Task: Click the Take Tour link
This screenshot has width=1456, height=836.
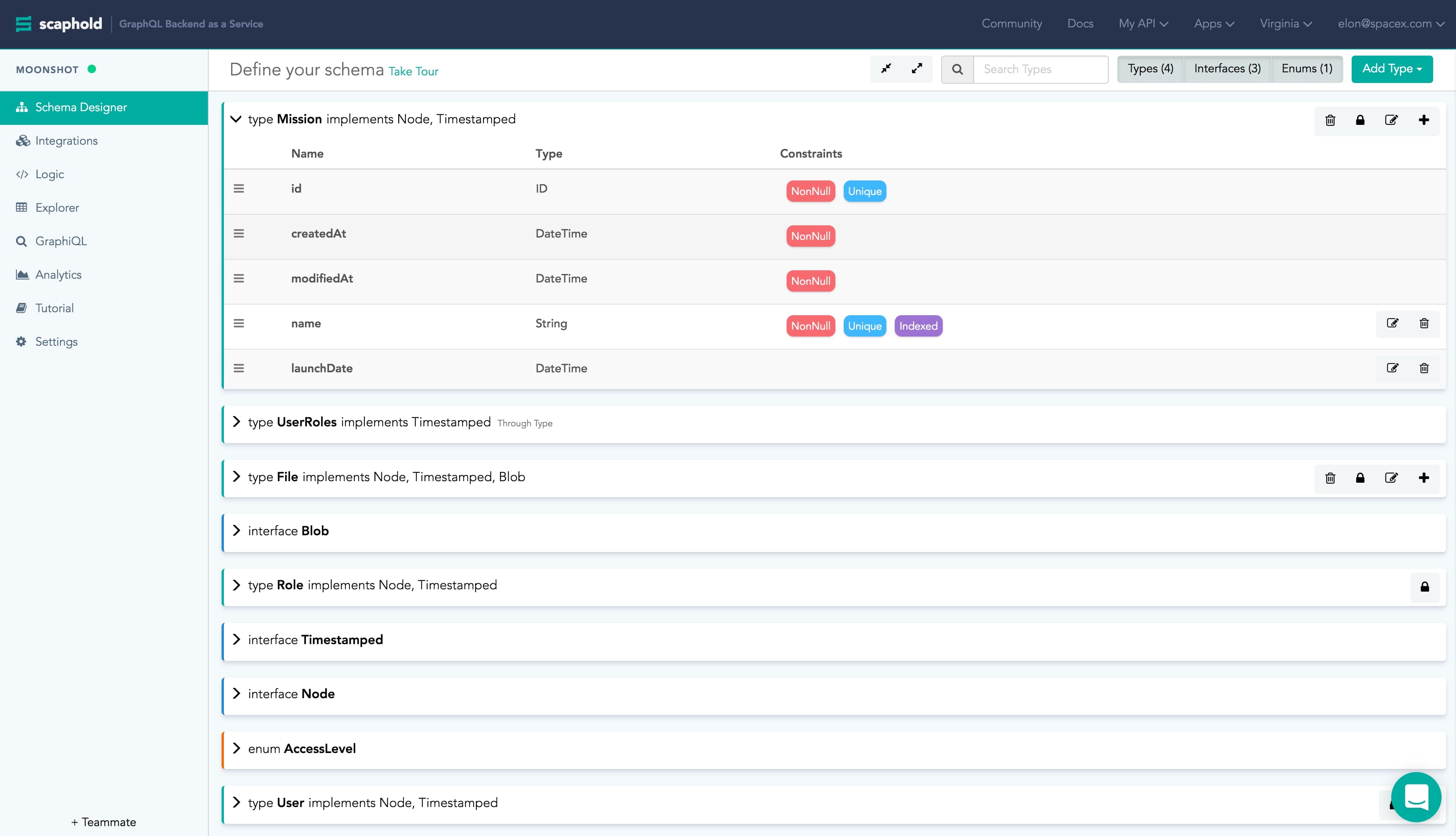Action: coord(413,71)
